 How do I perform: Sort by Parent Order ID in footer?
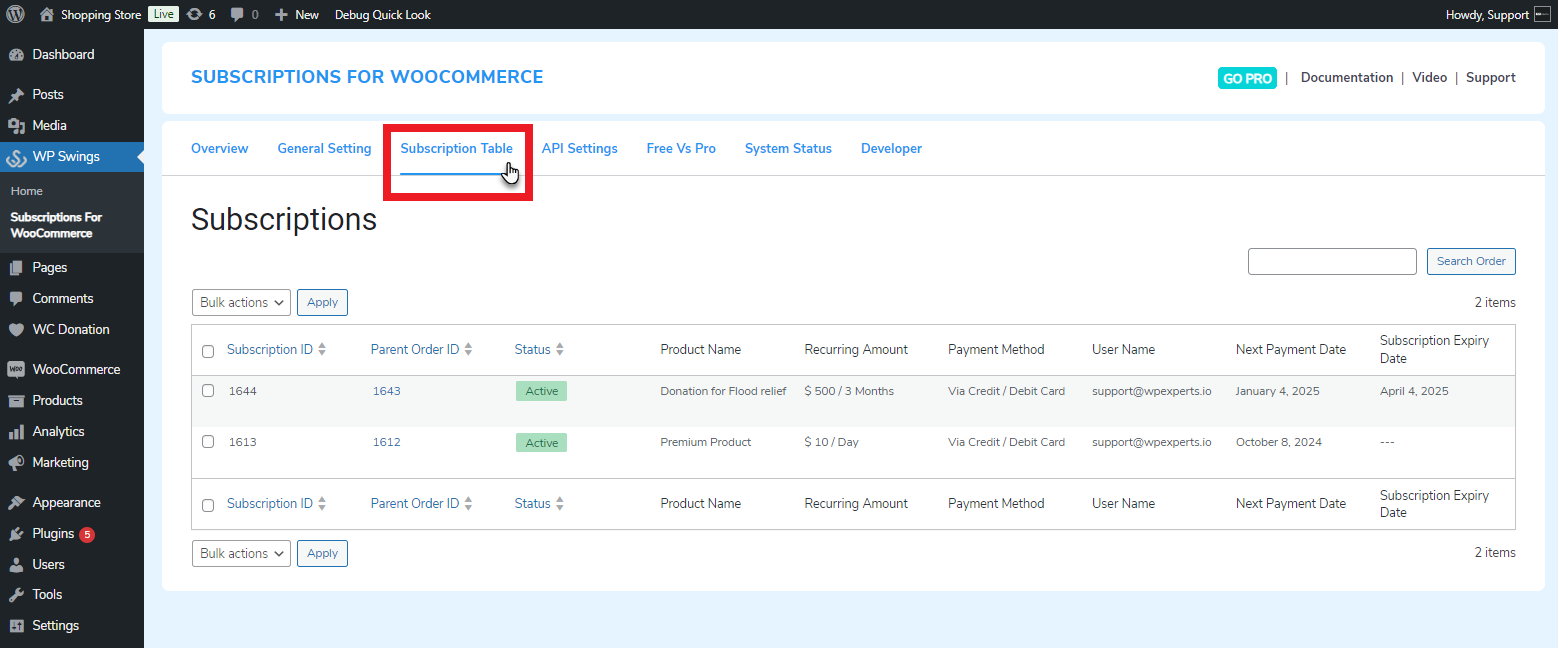click(x=421, y=504)
